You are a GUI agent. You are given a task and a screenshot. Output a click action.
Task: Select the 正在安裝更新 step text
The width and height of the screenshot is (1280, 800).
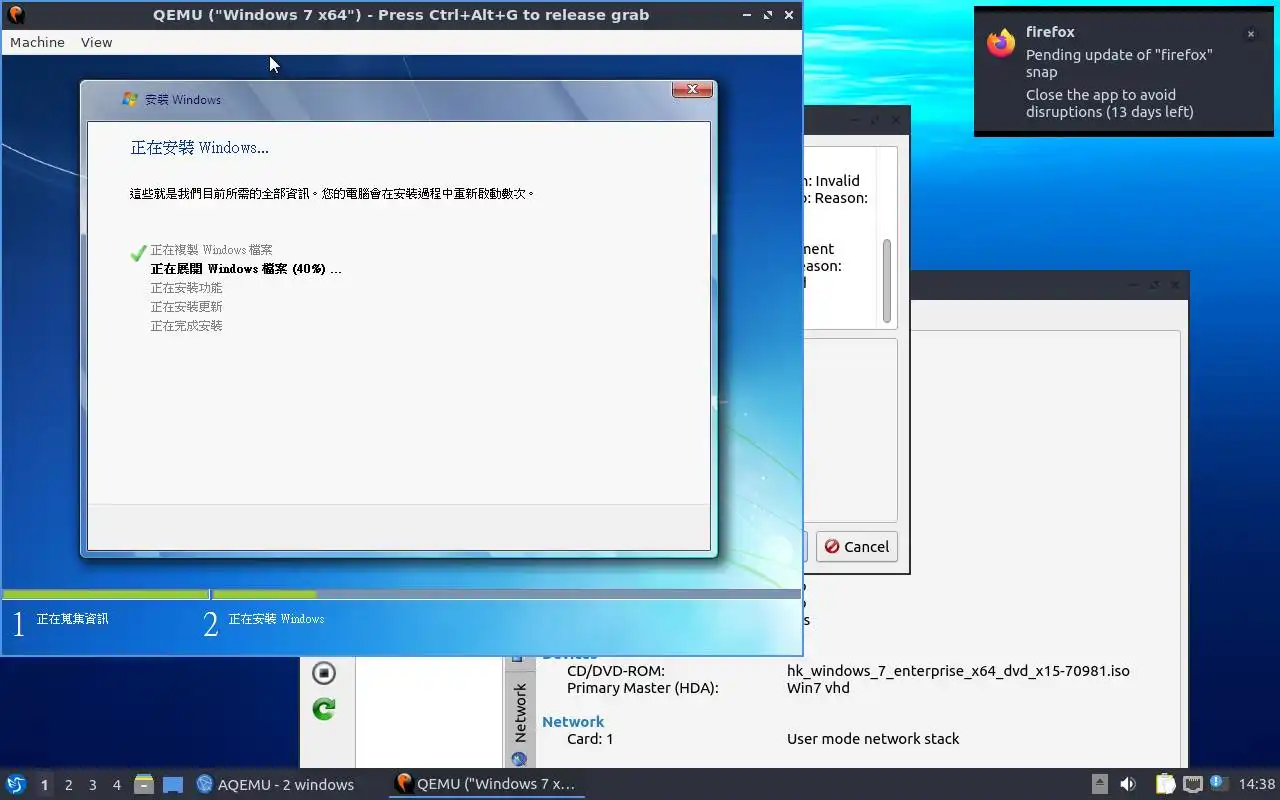pyautogui.click(x=186, y=307)
